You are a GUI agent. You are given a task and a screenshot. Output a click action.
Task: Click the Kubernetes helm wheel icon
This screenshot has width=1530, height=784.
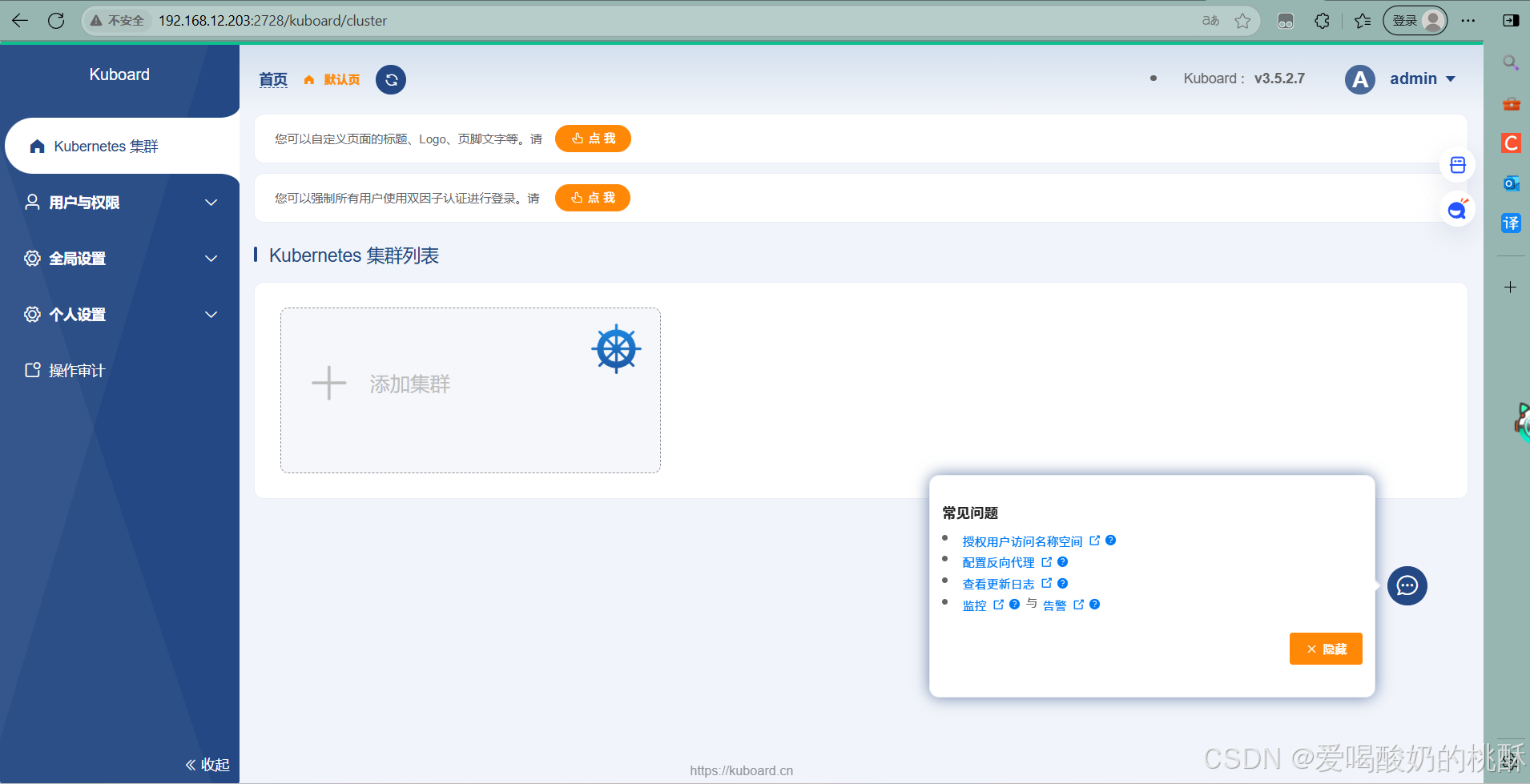tap(616, 349)
